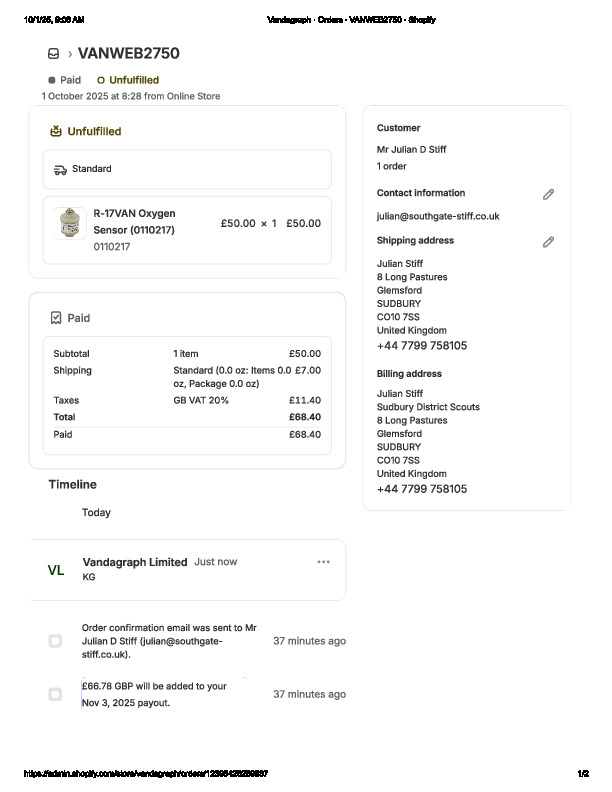Click the Standard shipping truck icon
612x792 pixels.
60,170
